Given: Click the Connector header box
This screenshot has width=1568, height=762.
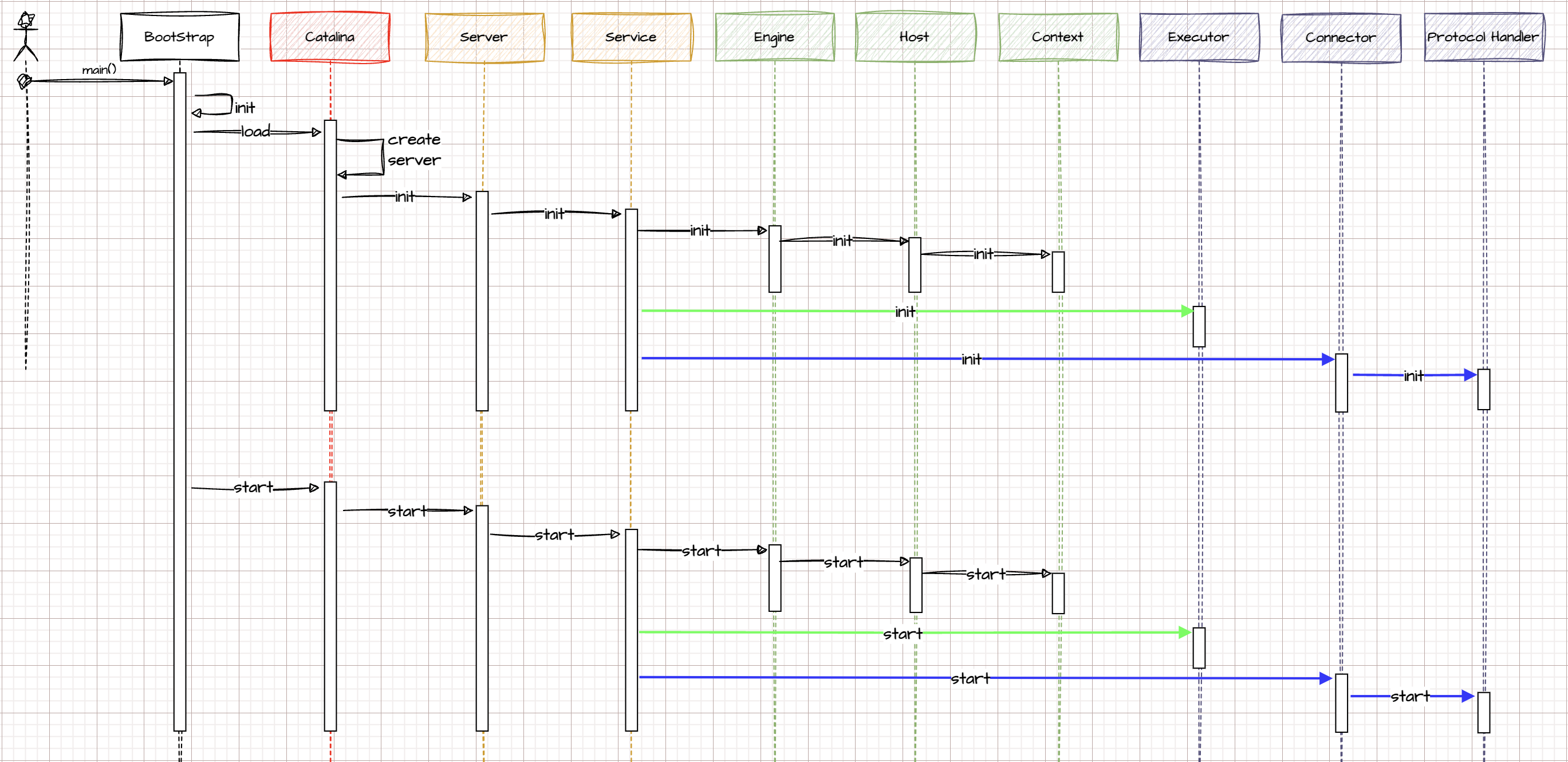Looking at the screenshot, I should pos(1341,38).
